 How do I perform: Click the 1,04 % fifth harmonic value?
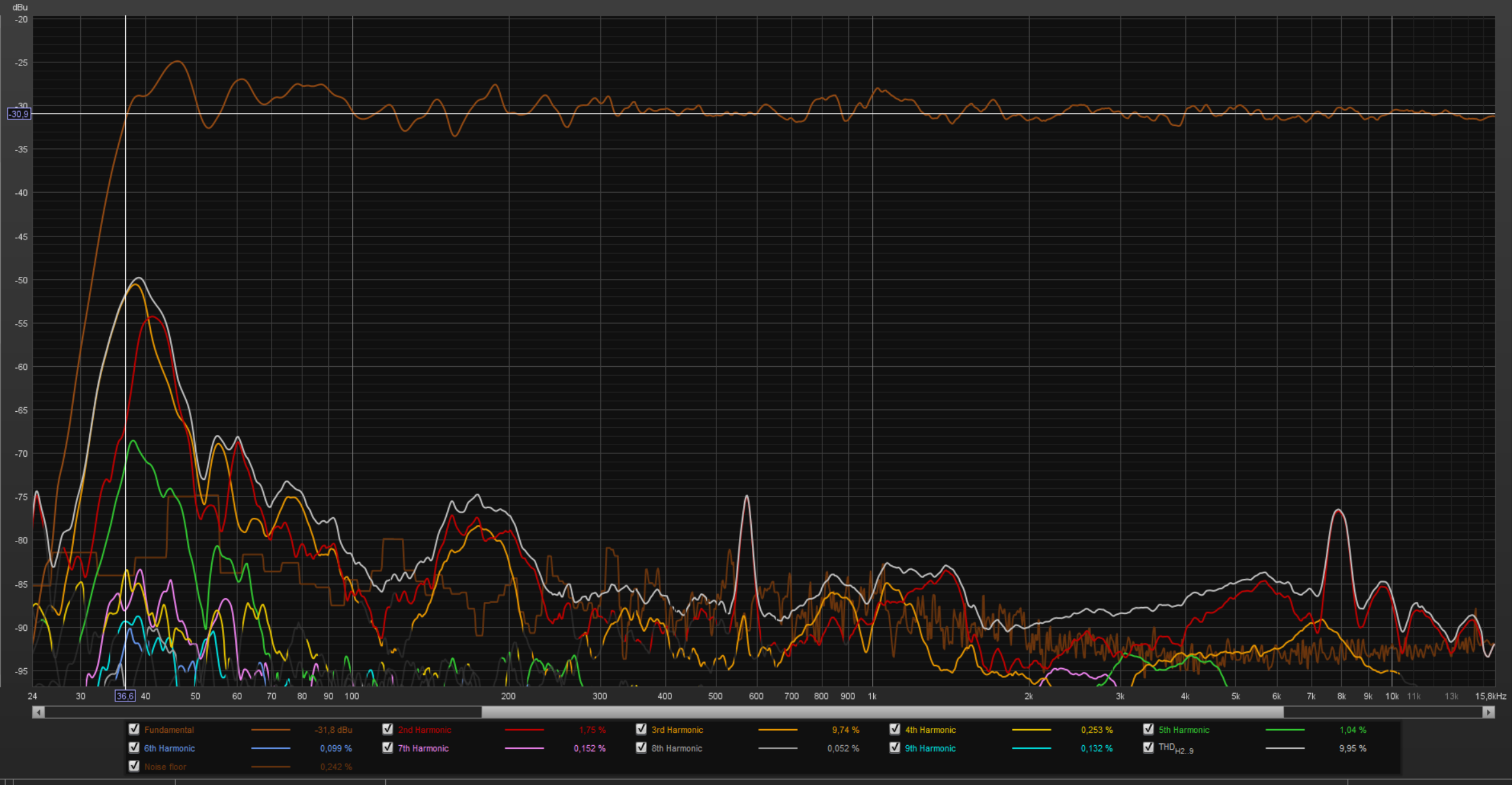click(1353, 730)
